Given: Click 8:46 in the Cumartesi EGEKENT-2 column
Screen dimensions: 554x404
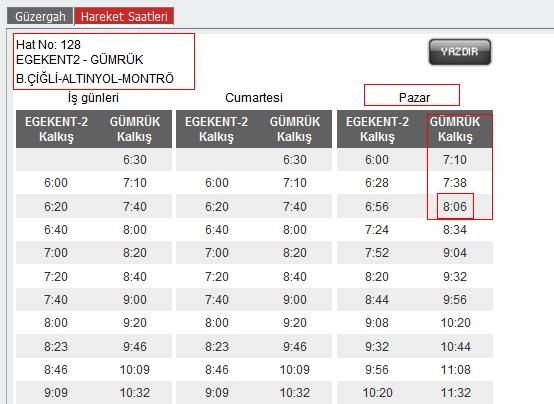Looking at the screenshot, I should pos(217,370).
